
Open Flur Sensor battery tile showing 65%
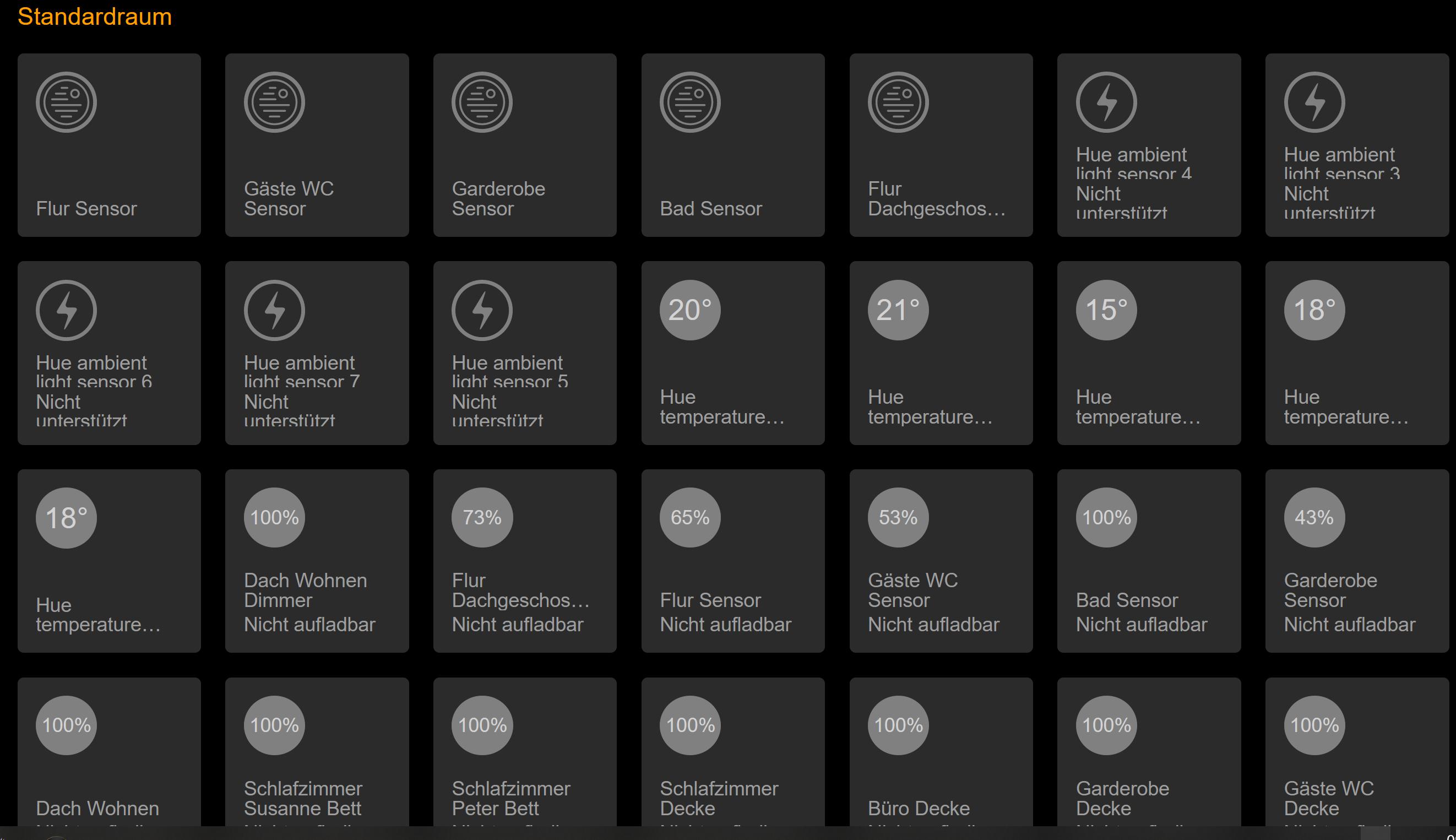click(x=732, y=561)
